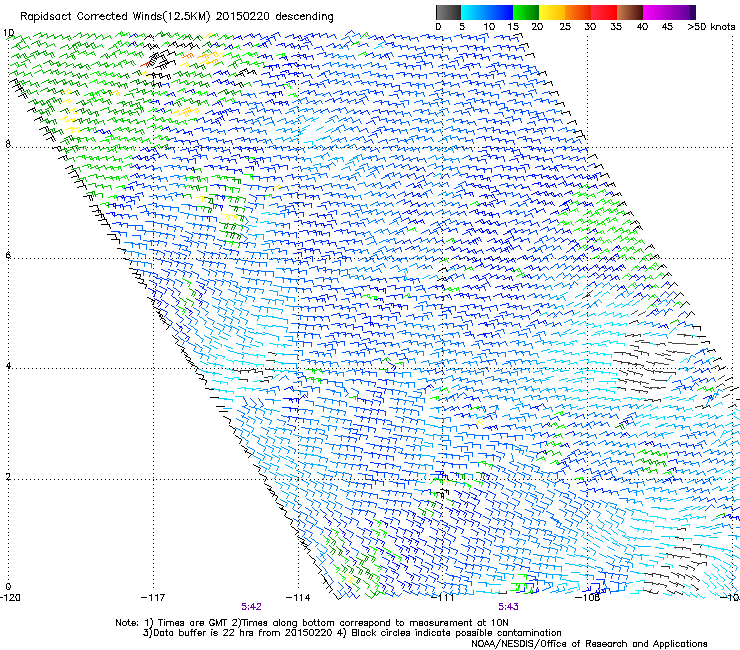Click the orange 25-30 knots legend color
Image resolution: width=740 pixels, height=650 pixels.
pyautogui.click(x=578, y=12)
